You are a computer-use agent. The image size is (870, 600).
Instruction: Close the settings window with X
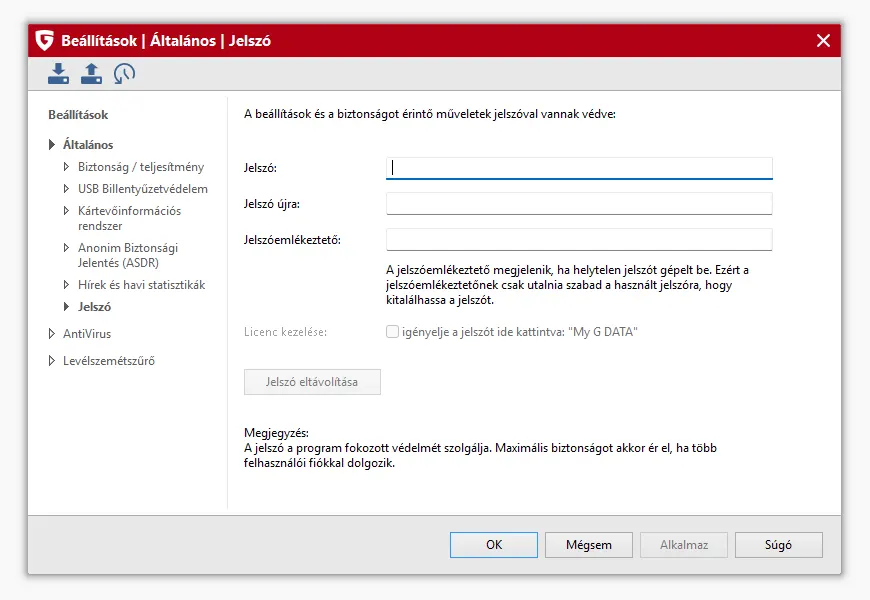click(x=823, y=41)
